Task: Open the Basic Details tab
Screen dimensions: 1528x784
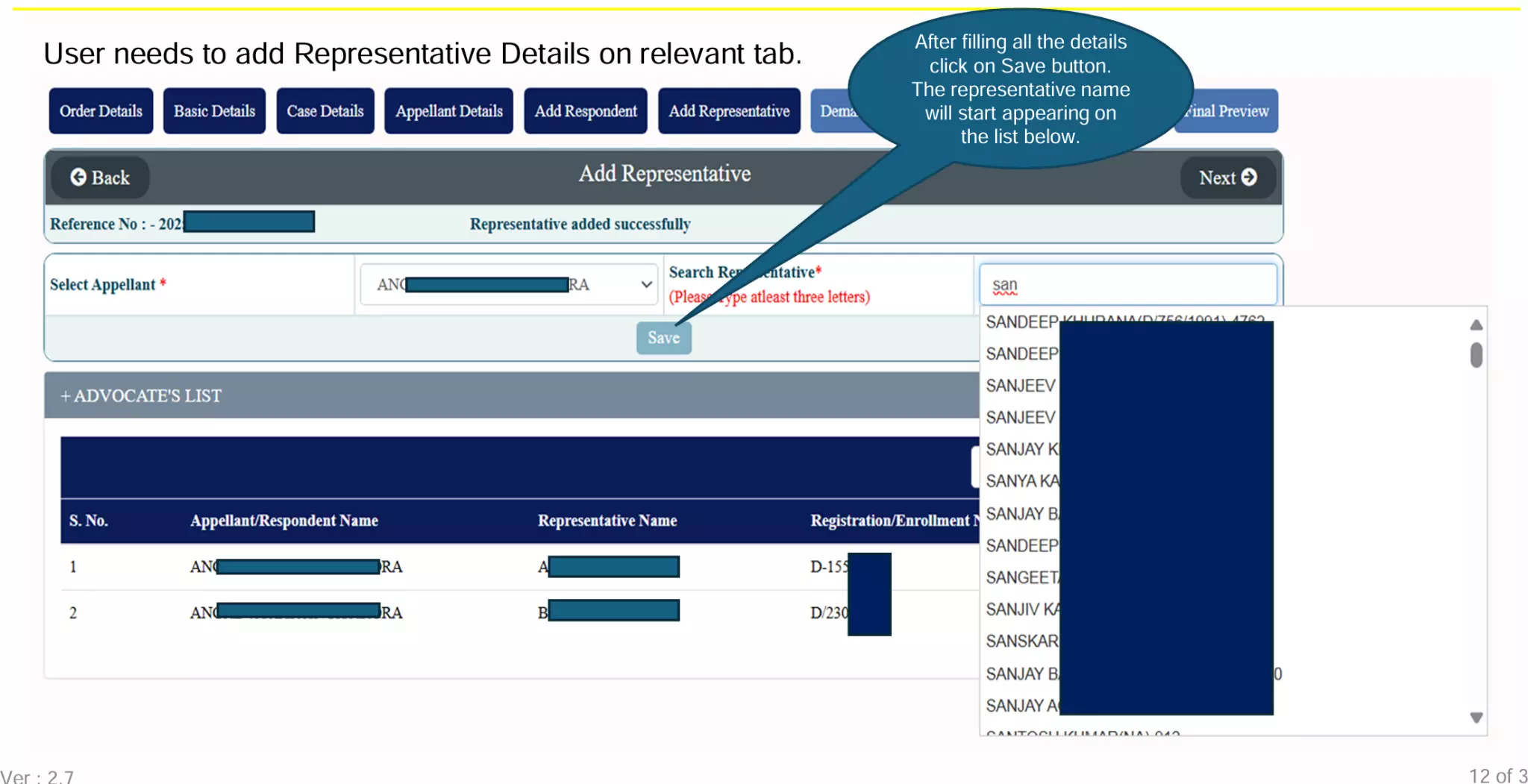Action: coord(214,111)
